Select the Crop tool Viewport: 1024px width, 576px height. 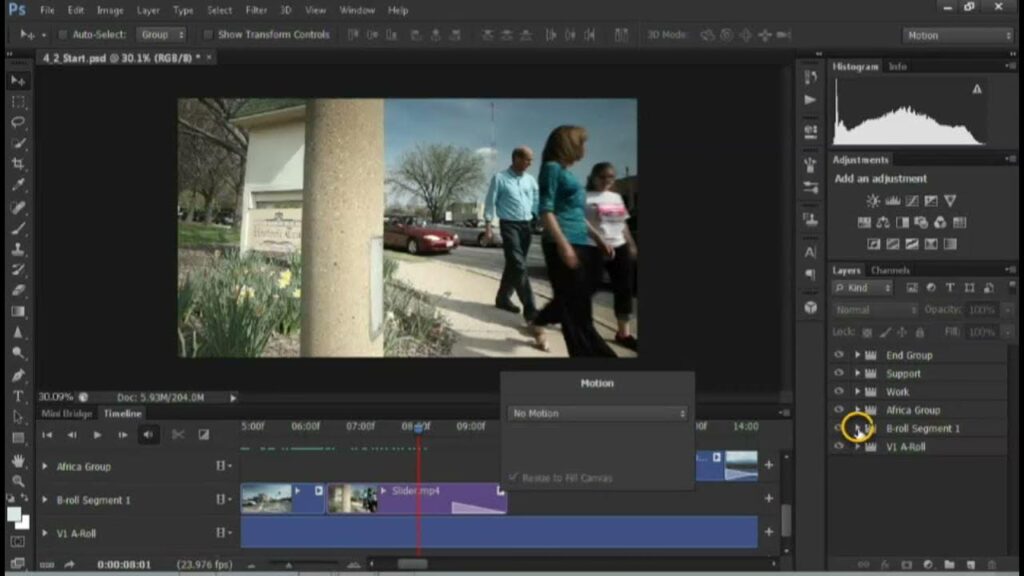point(18,164)
